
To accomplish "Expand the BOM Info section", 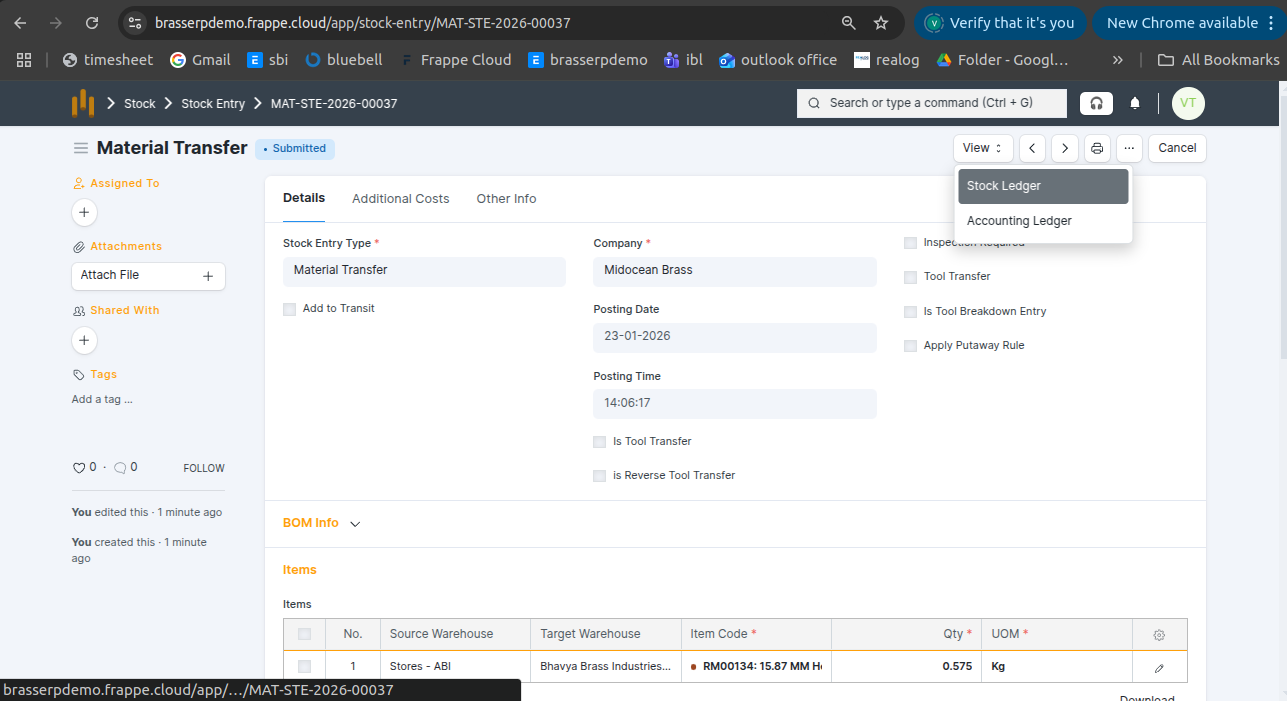I will 321,523.
